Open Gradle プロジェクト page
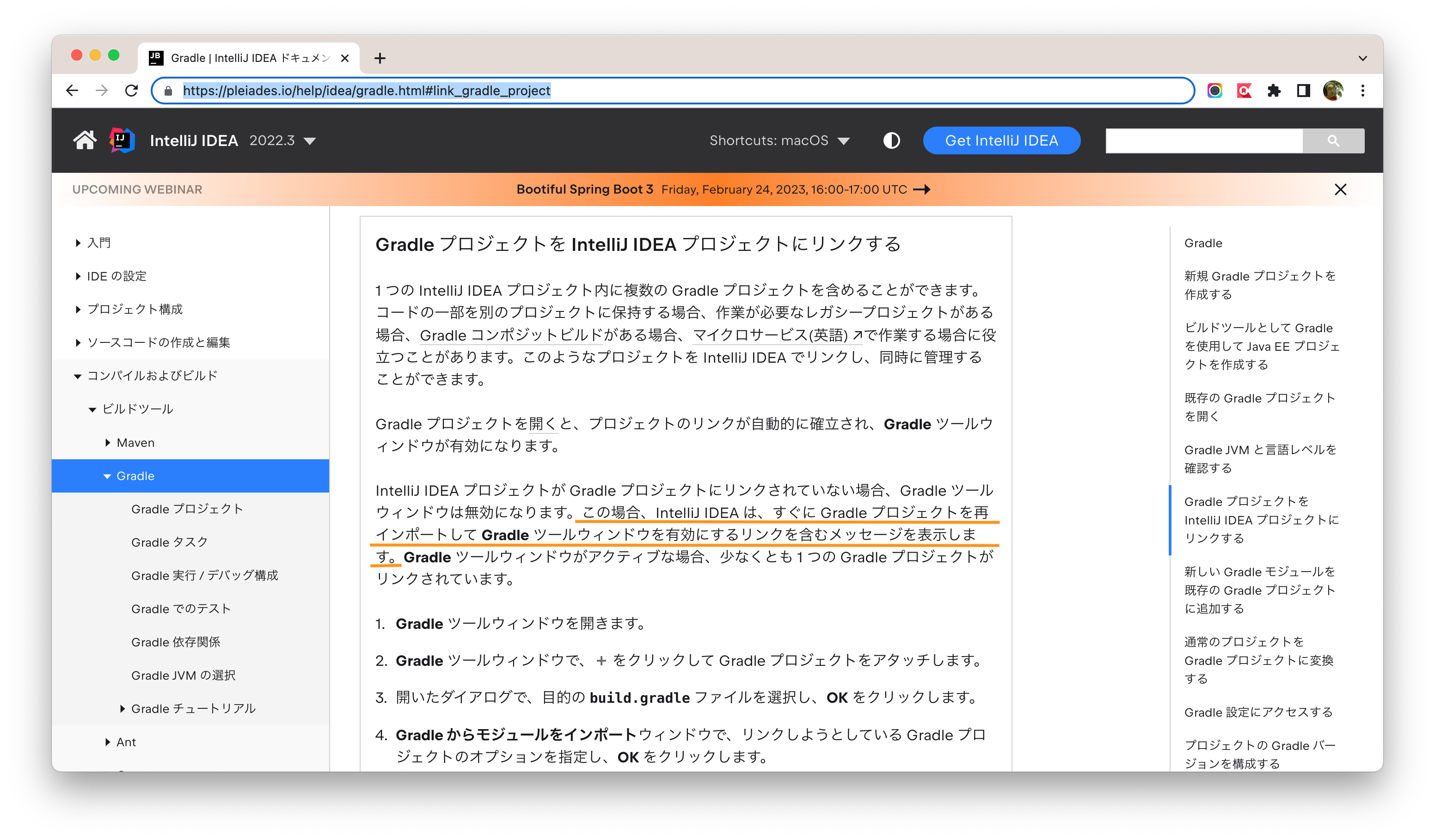This screenshot has height=840, width=1435. coord(187,509)
